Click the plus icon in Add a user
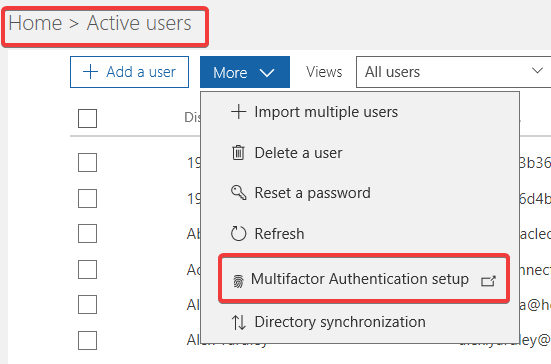This screenshot has width=551, height=364. click(x=90, y=72)
